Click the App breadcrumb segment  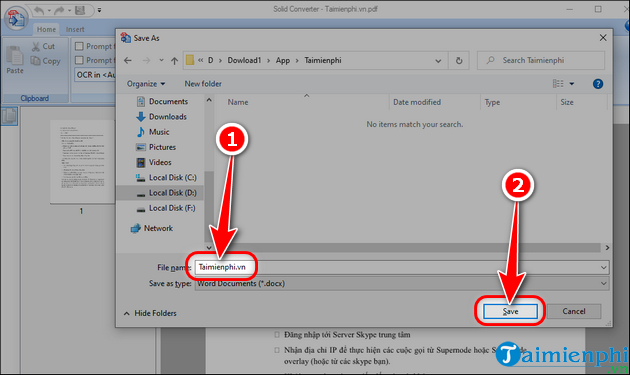[x=283, y=60]
